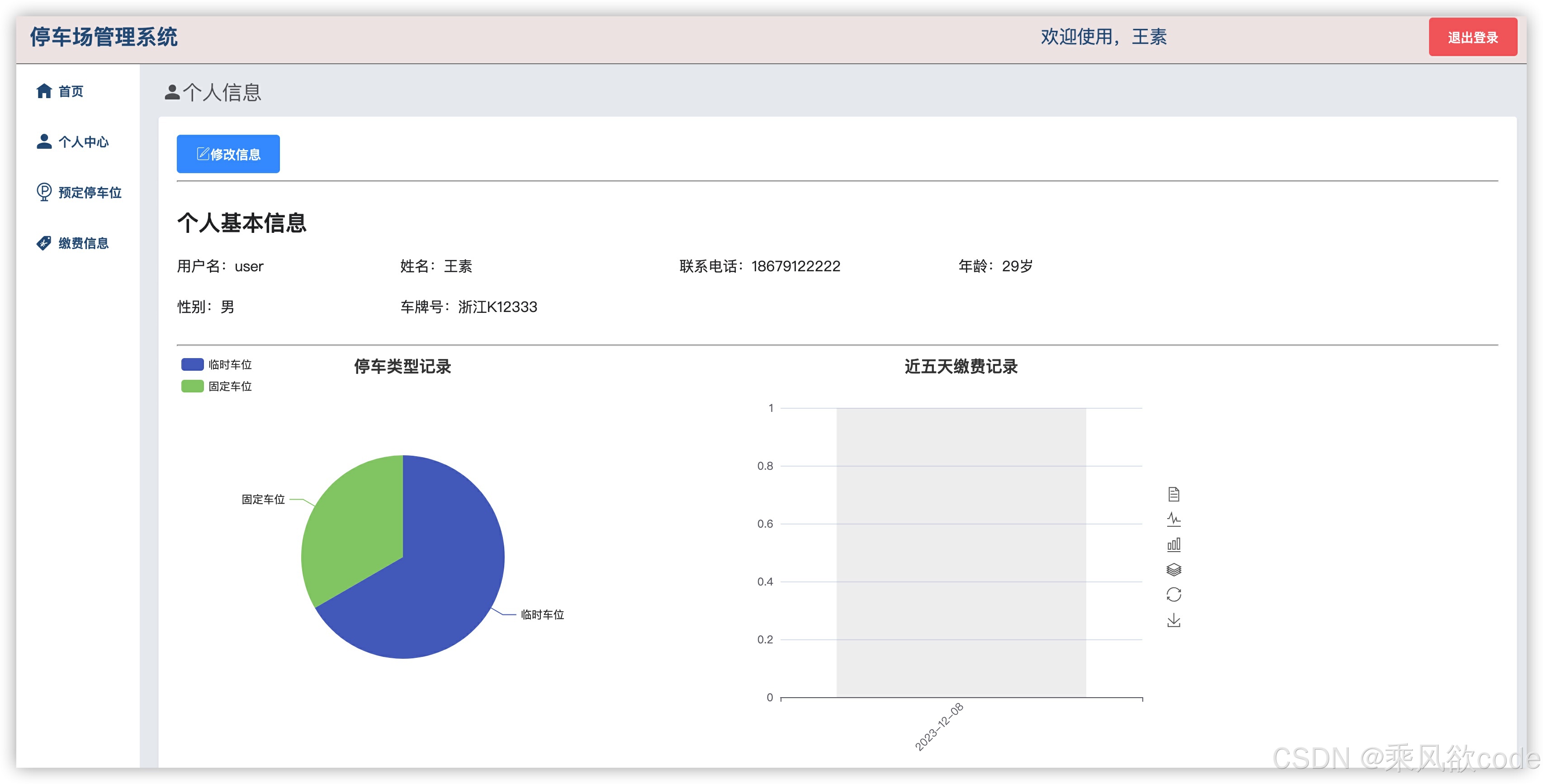
Task: Click the home icon beside 首页
Action: (44, 91)
